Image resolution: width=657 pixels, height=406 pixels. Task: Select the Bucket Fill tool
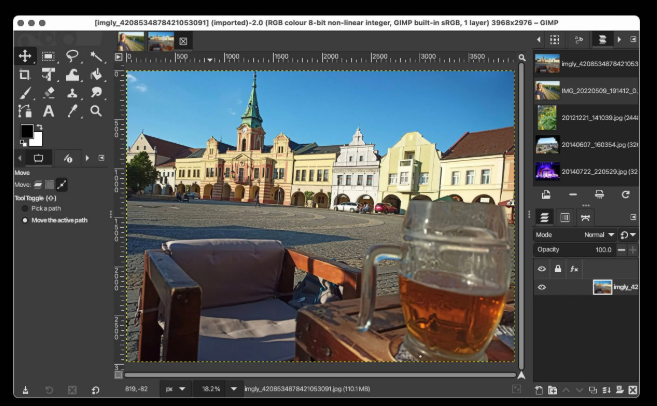pyautogui.click(x=96, y=75)
